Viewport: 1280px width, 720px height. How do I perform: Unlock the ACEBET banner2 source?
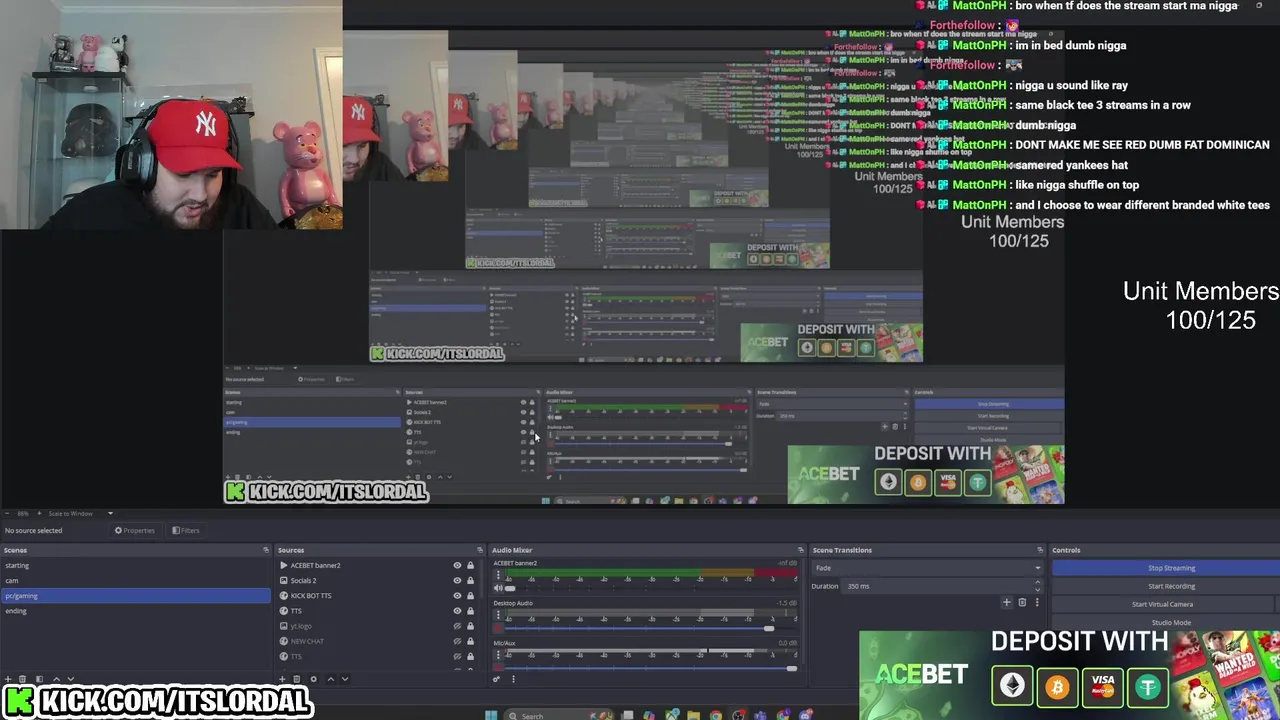tap(470, 565)
